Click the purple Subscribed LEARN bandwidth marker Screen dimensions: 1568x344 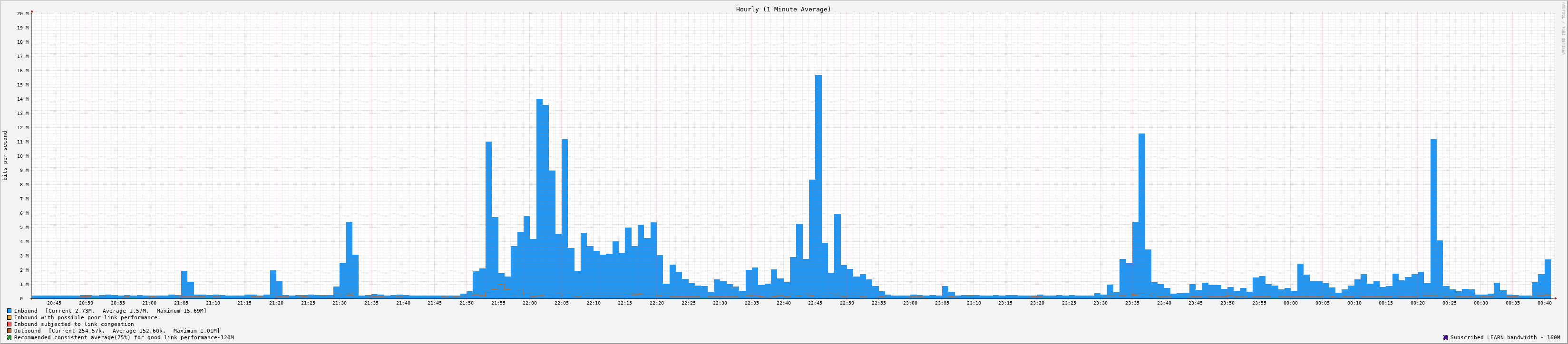tap(1445, 337)
